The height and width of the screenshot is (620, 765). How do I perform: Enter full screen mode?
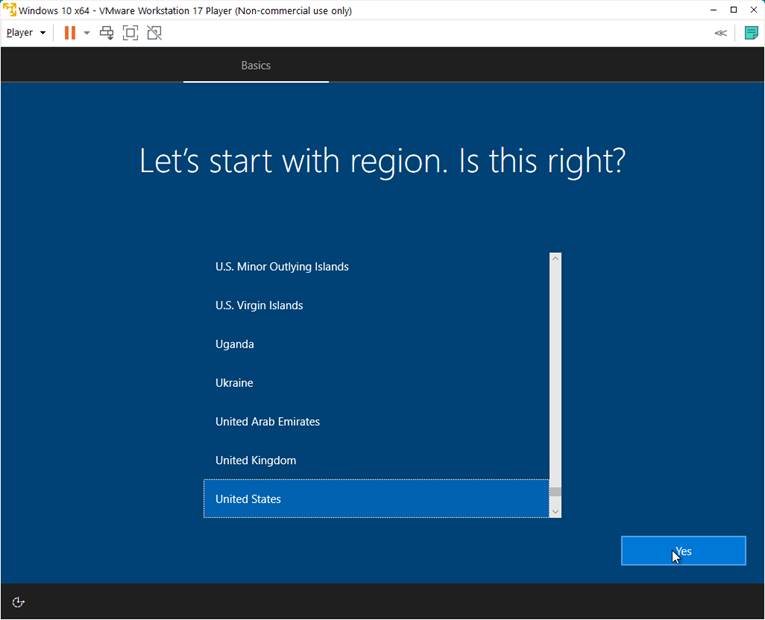pos(131,33)
